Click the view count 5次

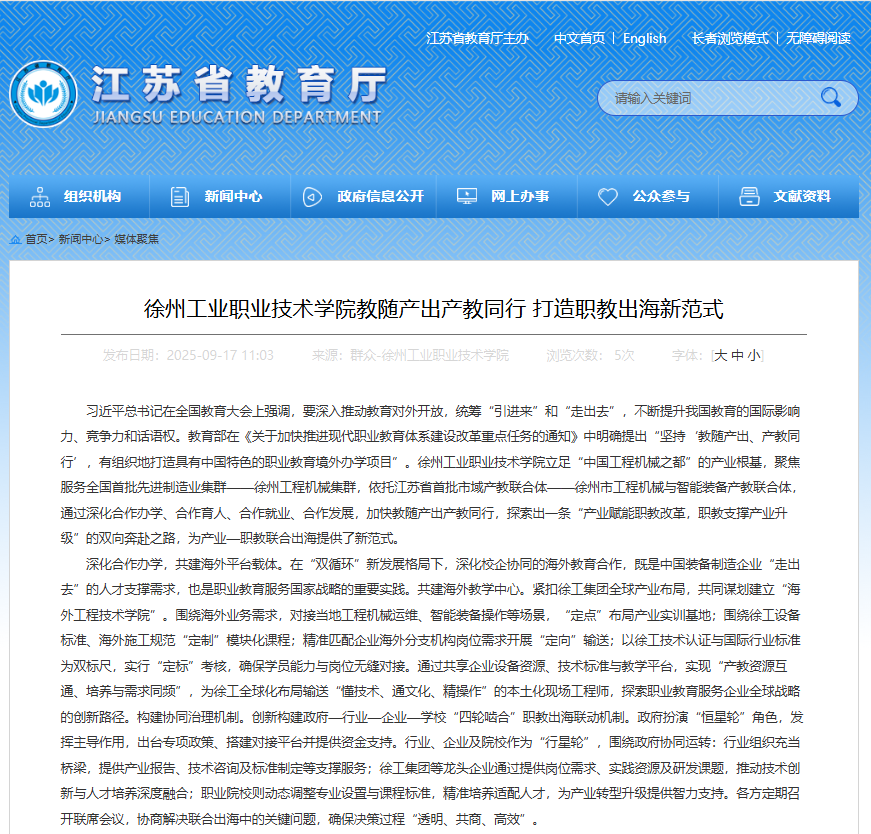(624, 356)
